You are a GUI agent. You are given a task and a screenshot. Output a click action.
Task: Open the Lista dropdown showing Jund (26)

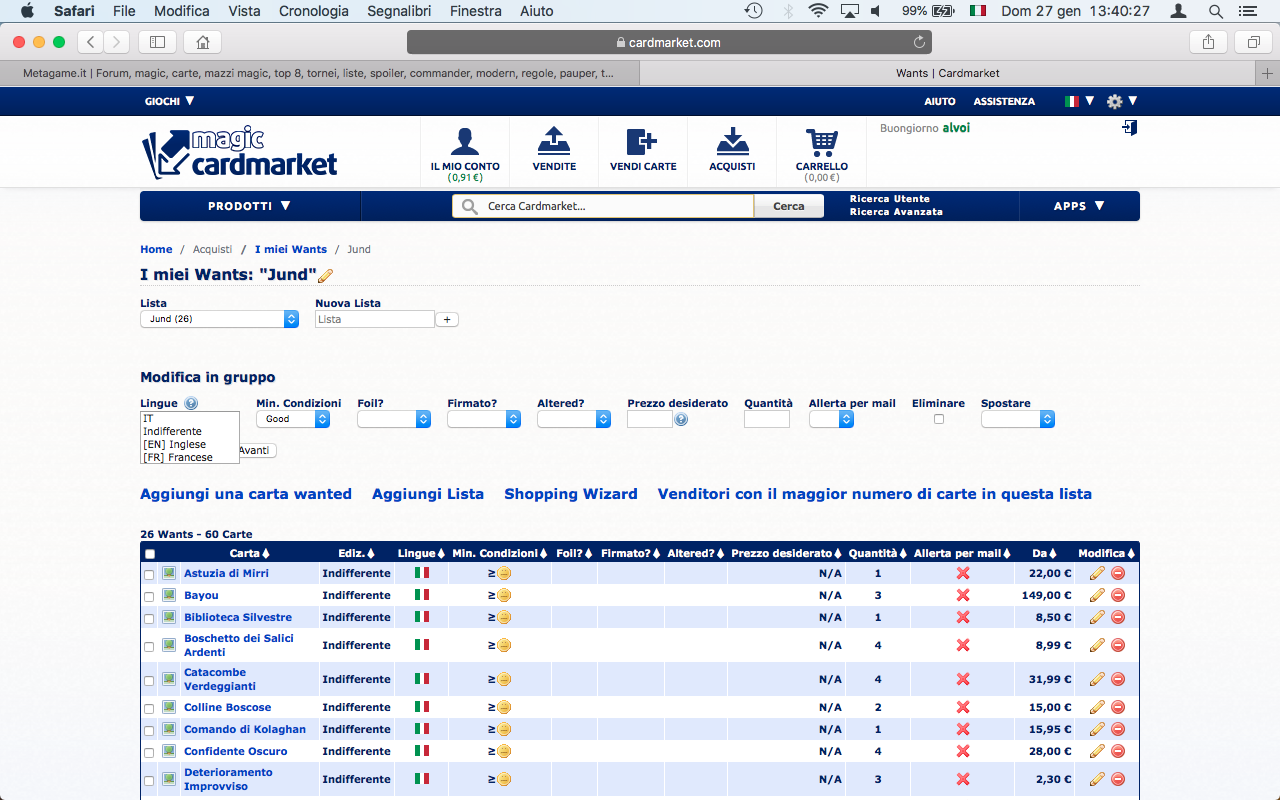click(219, 319)
